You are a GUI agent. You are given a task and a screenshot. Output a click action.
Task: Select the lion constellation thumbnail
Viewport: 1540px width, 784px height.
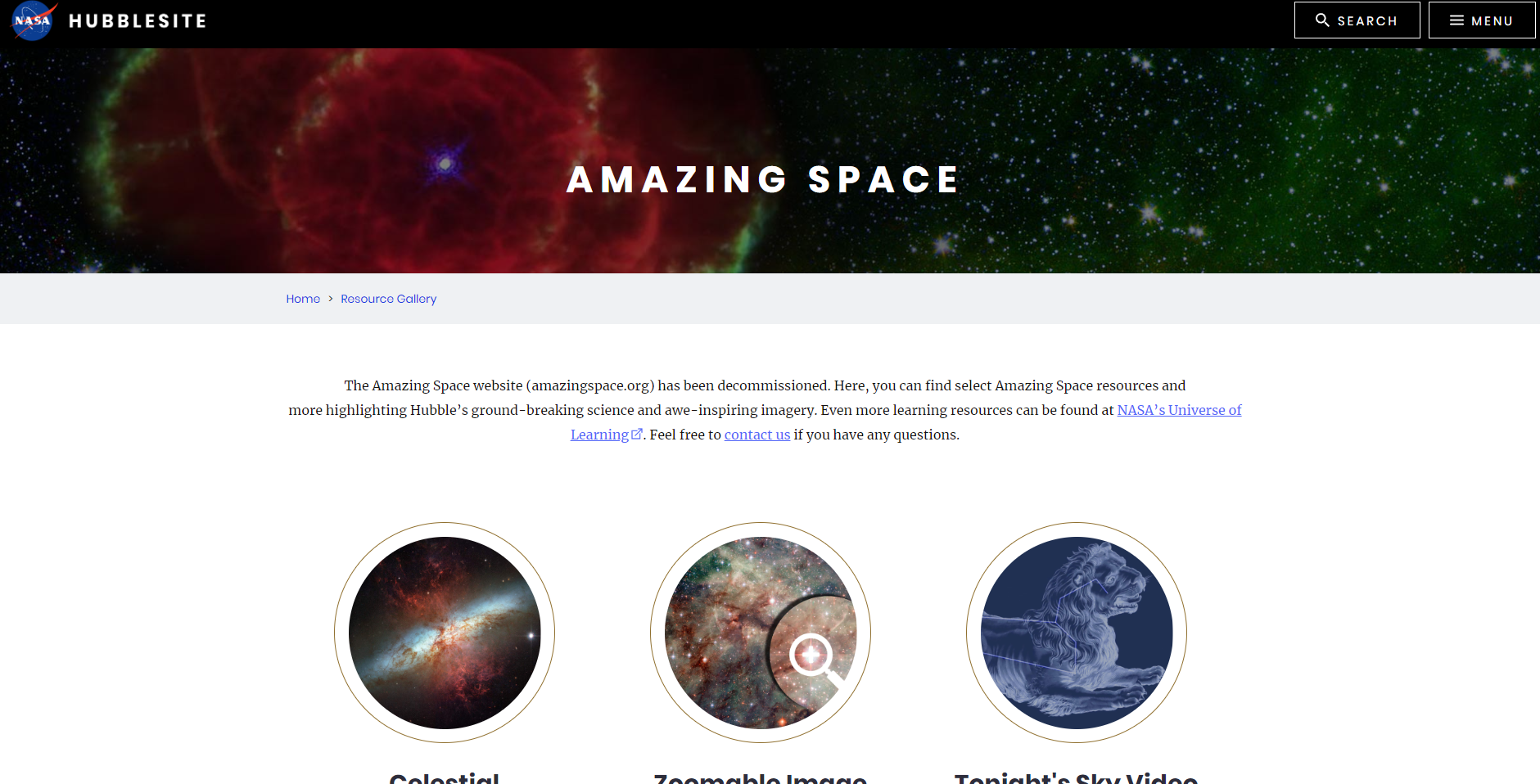[x=1077, y=633]
